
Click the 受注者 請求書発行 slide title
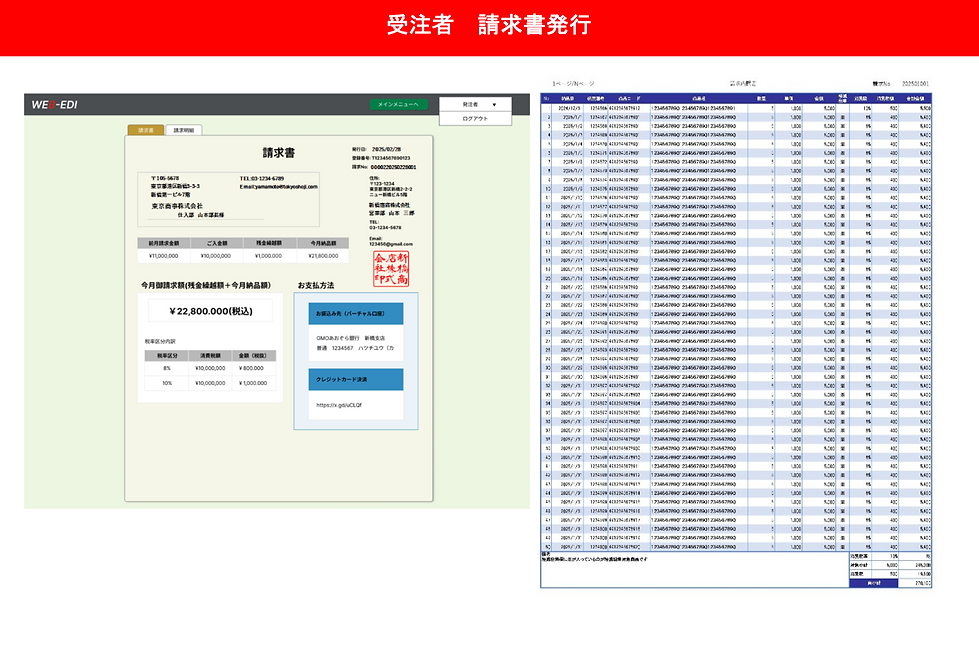tap(489, 25)
